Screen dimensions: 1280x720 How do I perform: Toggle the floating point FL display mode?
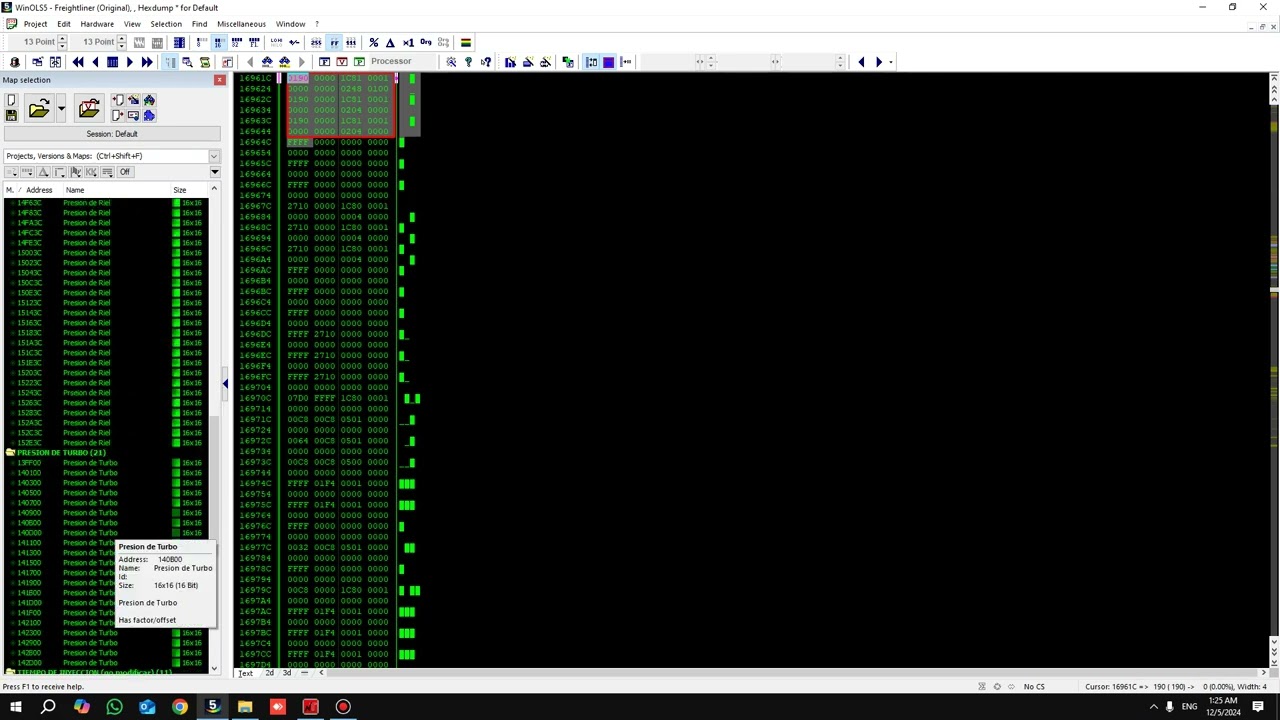tap(254, 43)
